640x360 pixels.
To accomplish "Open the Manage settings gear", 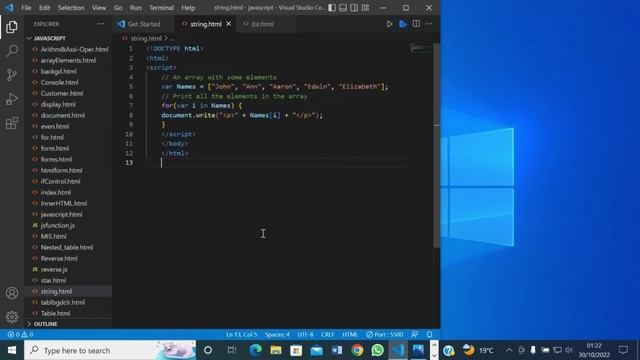I will point(12,316).
